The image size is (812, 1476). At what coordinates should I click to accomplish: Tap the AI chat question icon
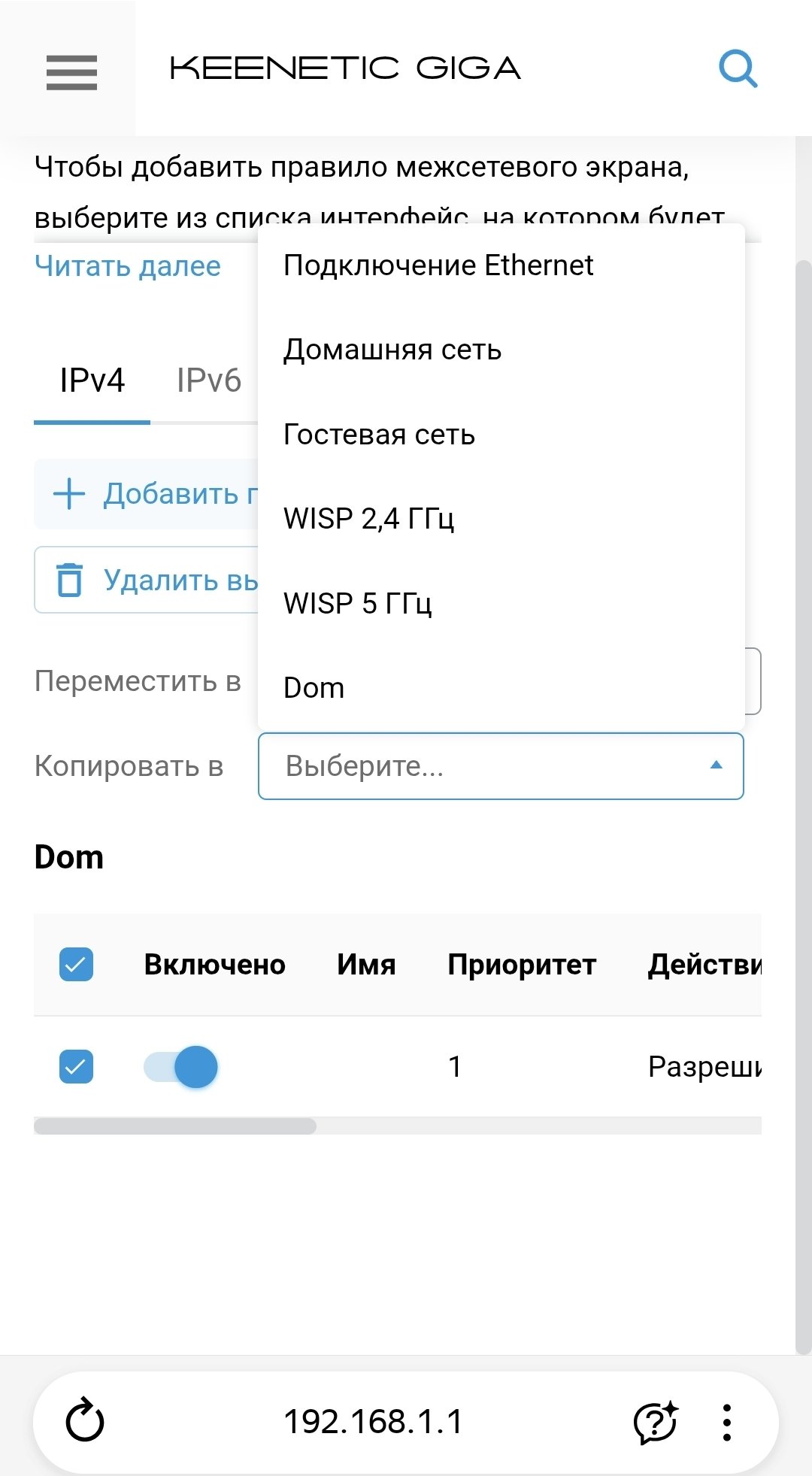click(x=655, y=1422)
